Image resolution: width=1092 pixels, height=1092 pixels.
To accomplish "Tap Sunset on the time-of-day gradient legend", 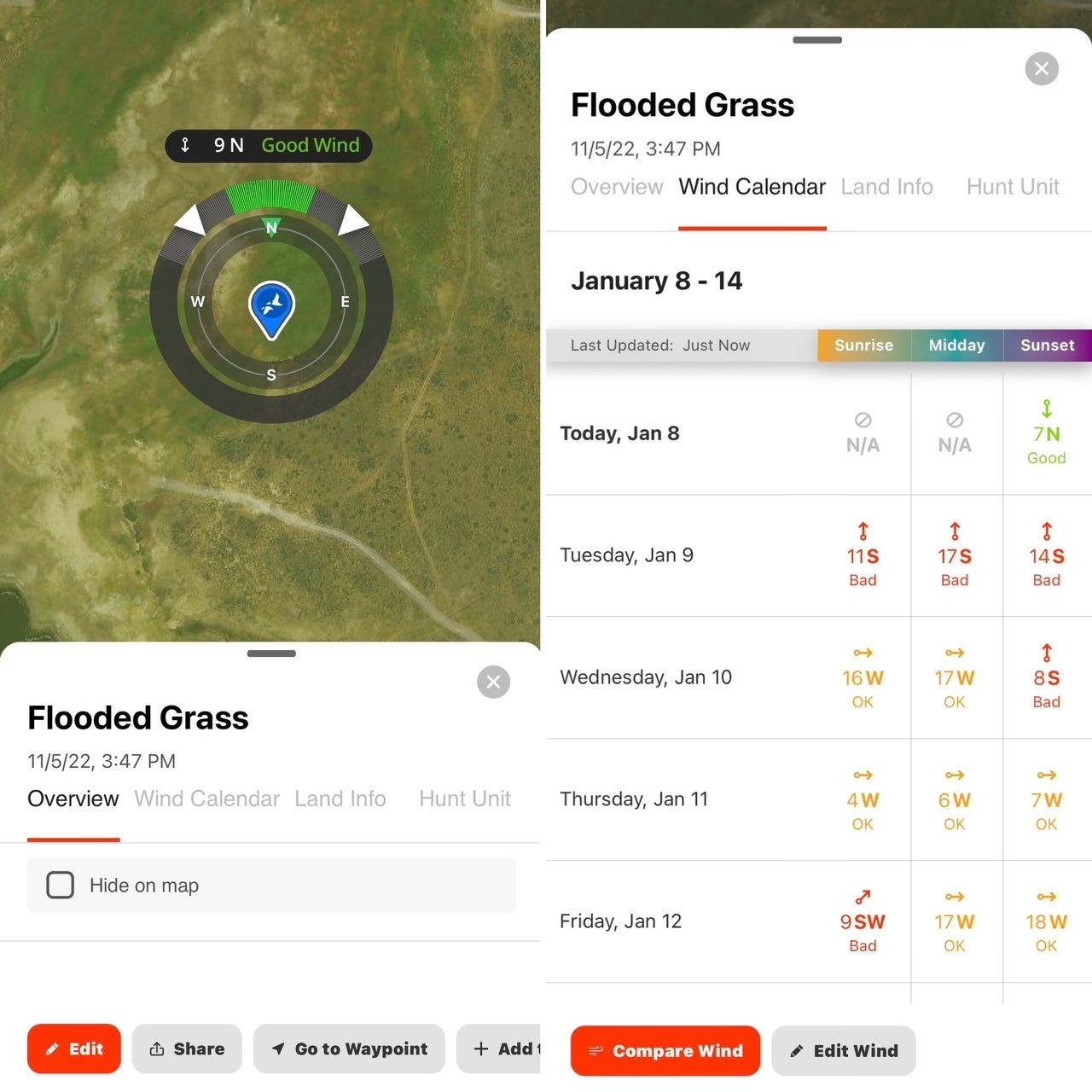I will 1047,346.
